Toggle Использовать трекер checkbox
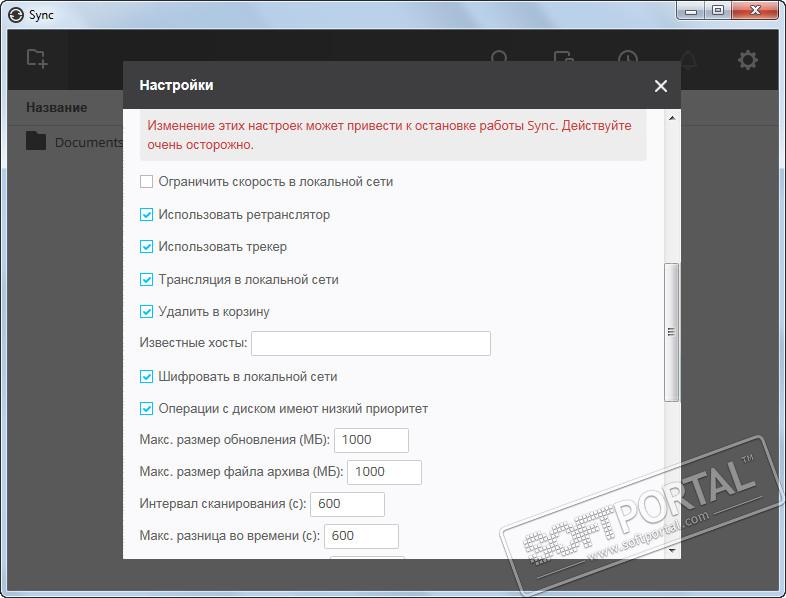The width and height of the screenshot is (786, 598). click(x=146, y=247)
